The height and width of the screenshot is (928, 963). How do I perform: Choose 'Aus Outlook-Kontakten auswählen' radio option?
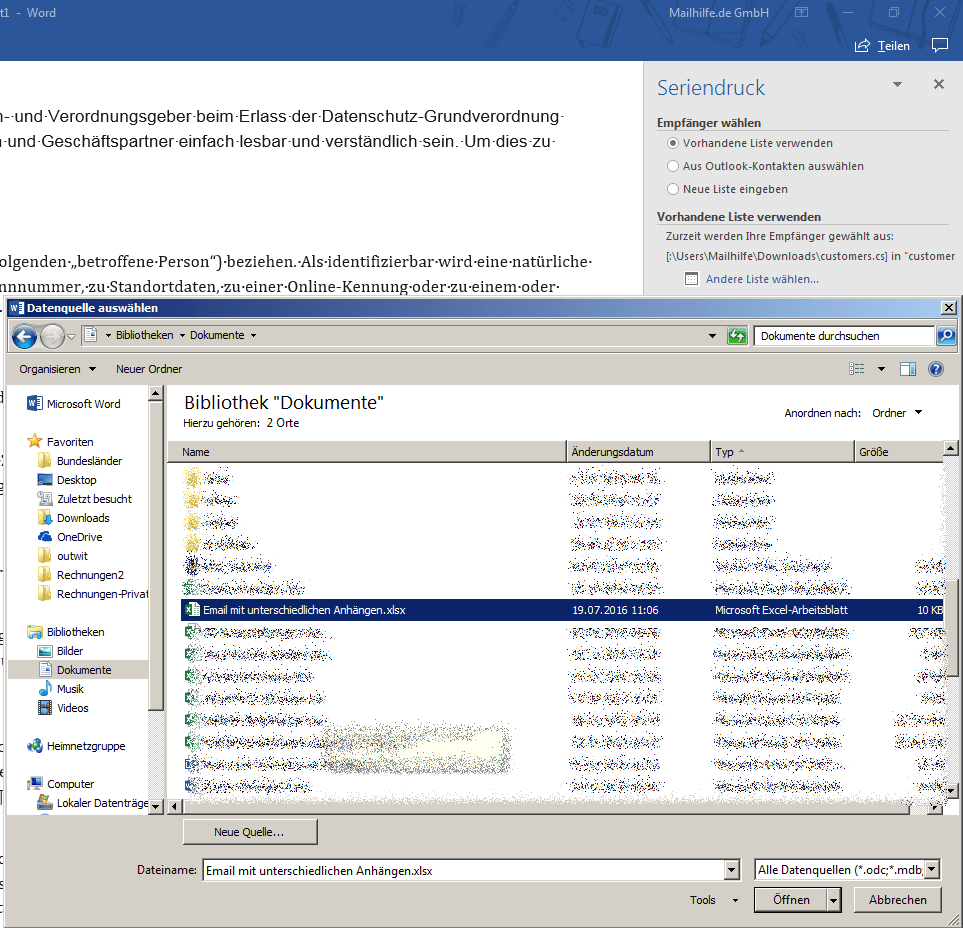(x=673, y=166)
